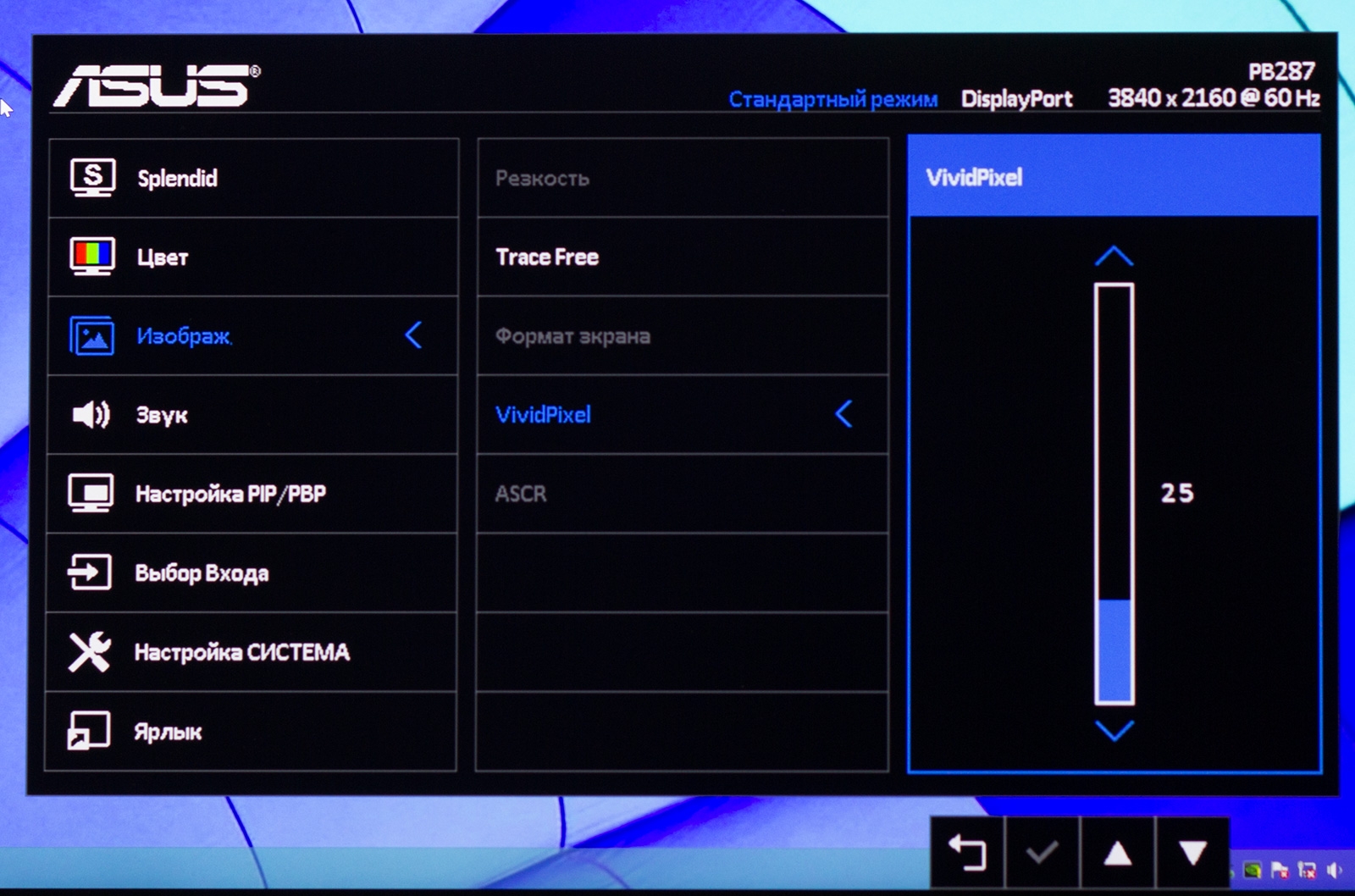Click the checkmark confirm button
This screenshot has width=1355, height=896.
coord(1042,852)
